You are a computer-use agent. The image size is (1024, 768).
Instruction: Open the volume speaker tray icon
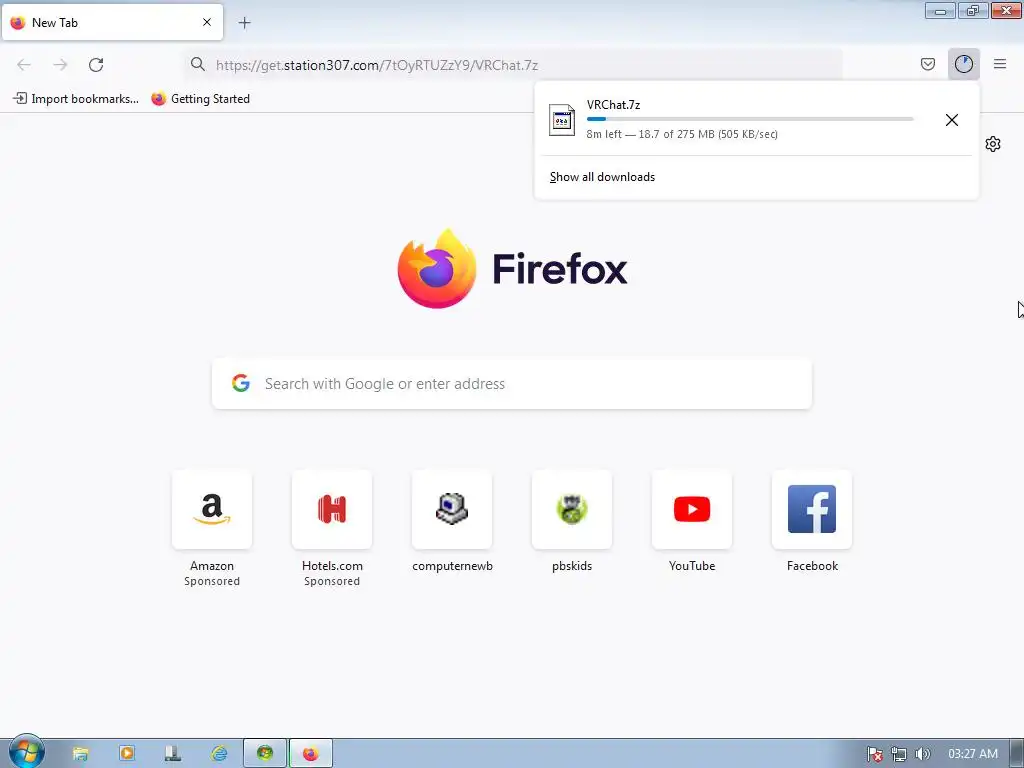[922, 754]
